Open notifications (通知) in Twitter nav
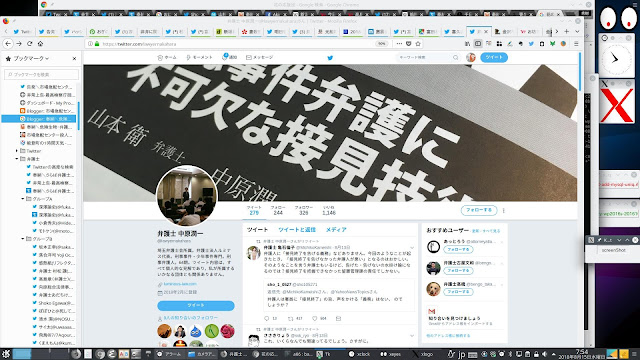The height and width of the screenshot is (360, 640). pos(229,58)
